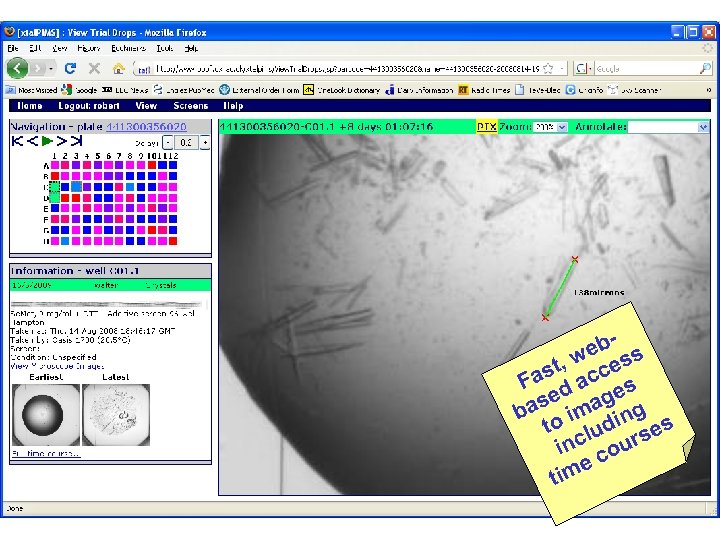The image size is (720, 540).
Task: Jump to first well icon
Action: [17, 141]
